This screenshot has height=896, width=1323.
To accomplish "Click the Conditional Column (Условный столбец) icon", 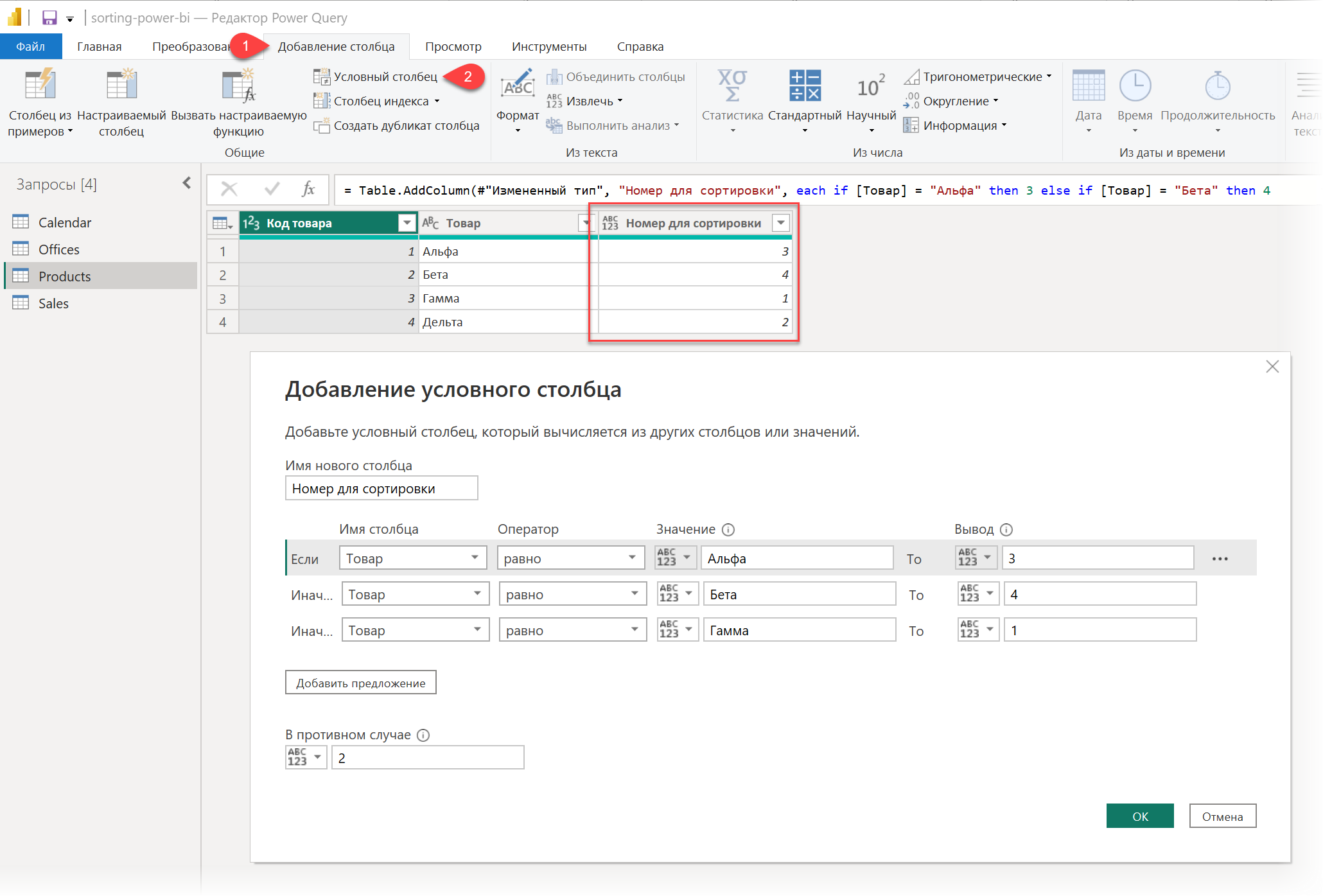I will pyautogui.click(x=322, y=76).
